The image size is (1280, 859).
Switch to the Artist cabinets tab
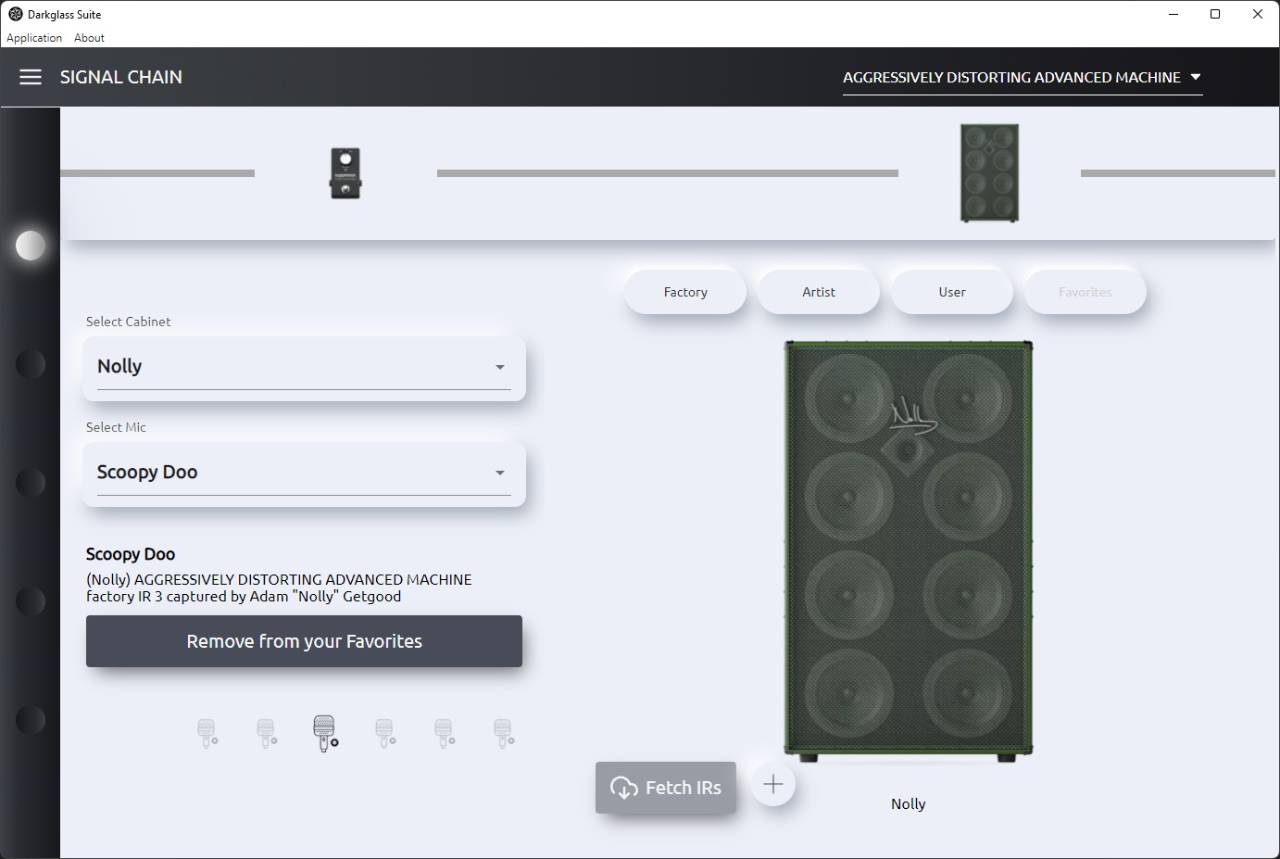tap(819, 292)
